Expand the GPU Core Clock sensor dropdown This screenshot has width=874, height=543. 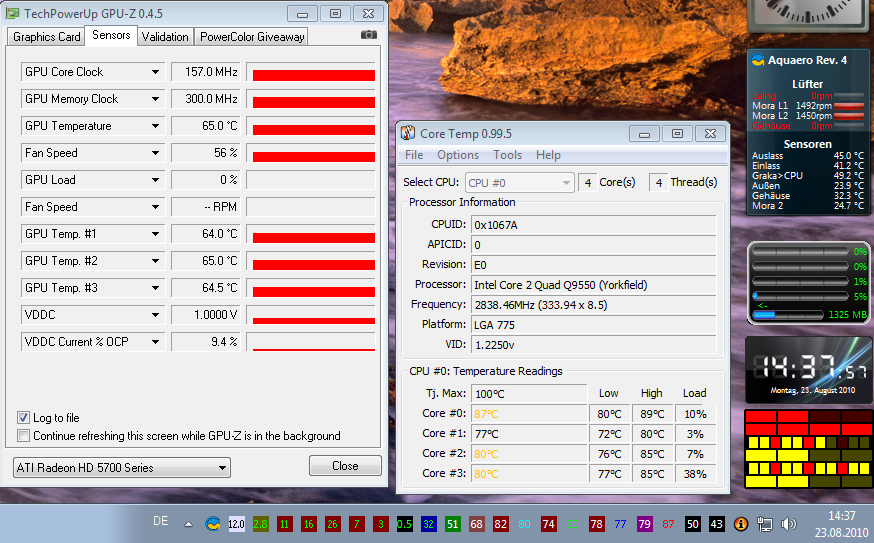(x=156, y=72)
